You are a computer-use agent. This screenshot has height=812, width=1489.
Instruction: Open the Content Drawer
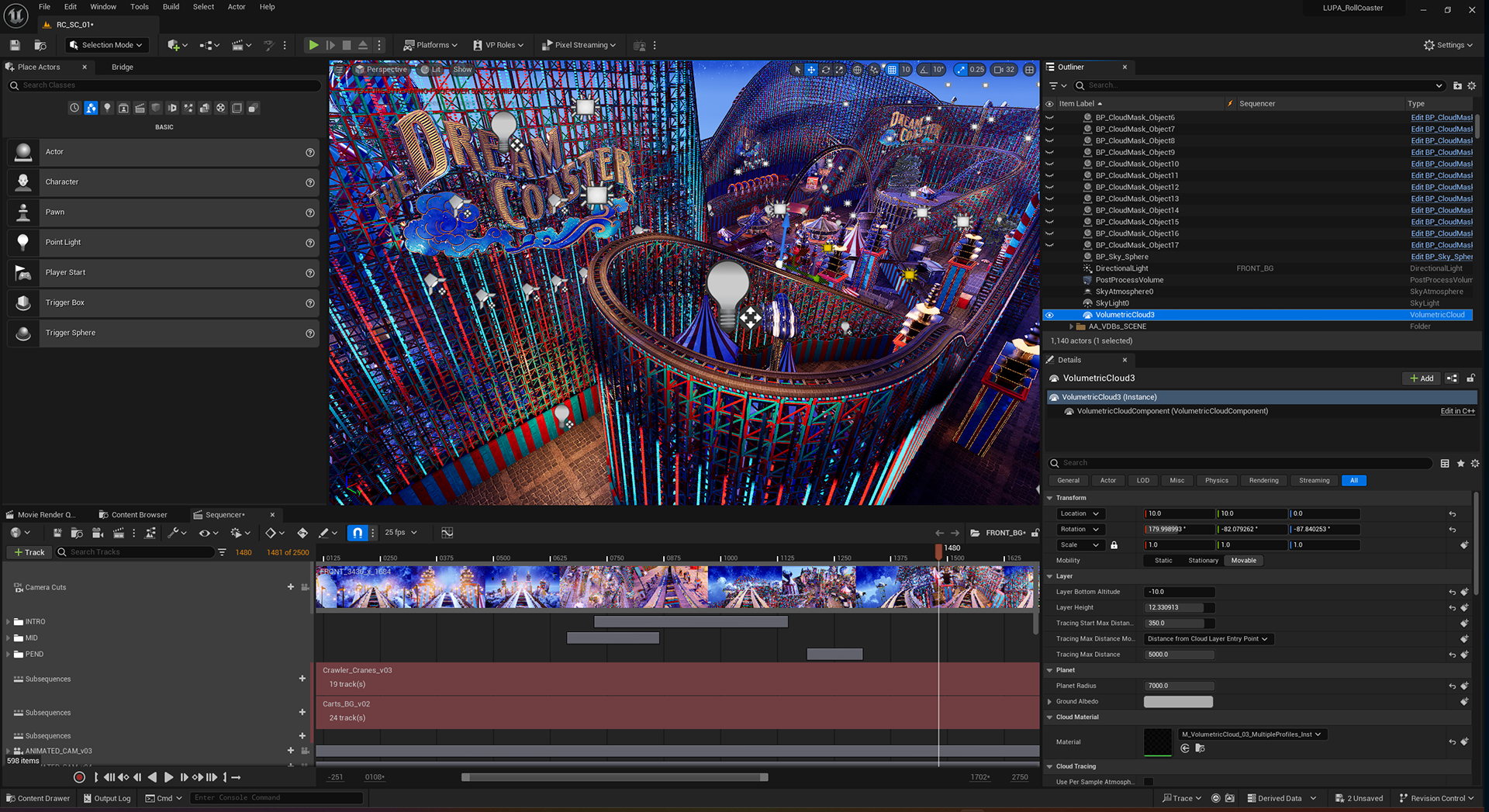click(38, 798)
